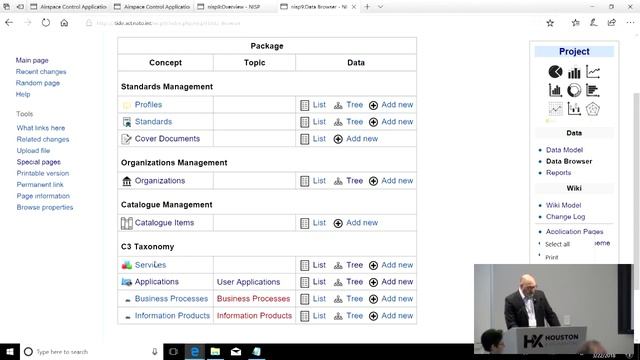Viewport: 640px width, 360px height.
Task: Click the List icon in Cover Documents row
Action: click(x=304, y=139)
